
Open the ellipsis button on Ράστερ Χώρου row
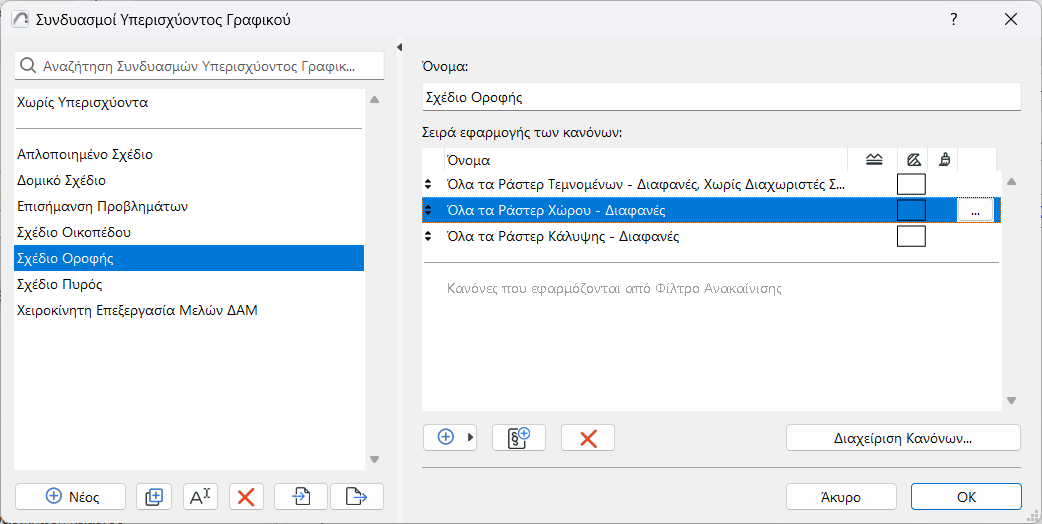(x=975, y=210)
